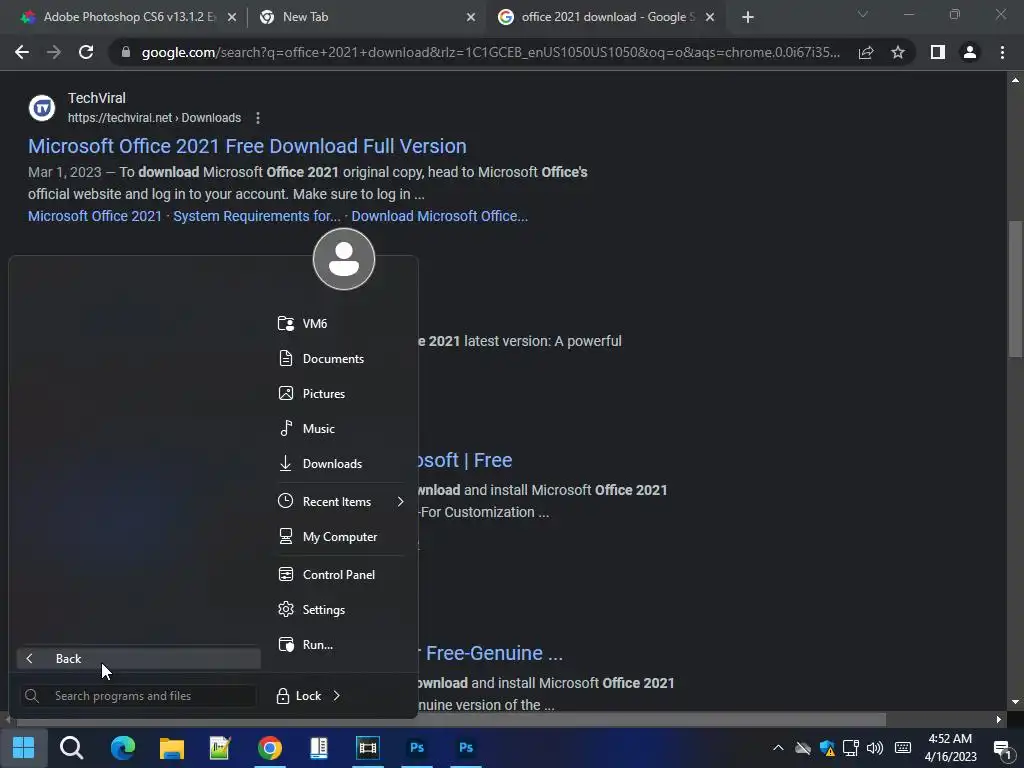The width and height of the screenshot is (1024, 768).
Task: Click the VM6 folder icon
Action: tap(285, 323)
